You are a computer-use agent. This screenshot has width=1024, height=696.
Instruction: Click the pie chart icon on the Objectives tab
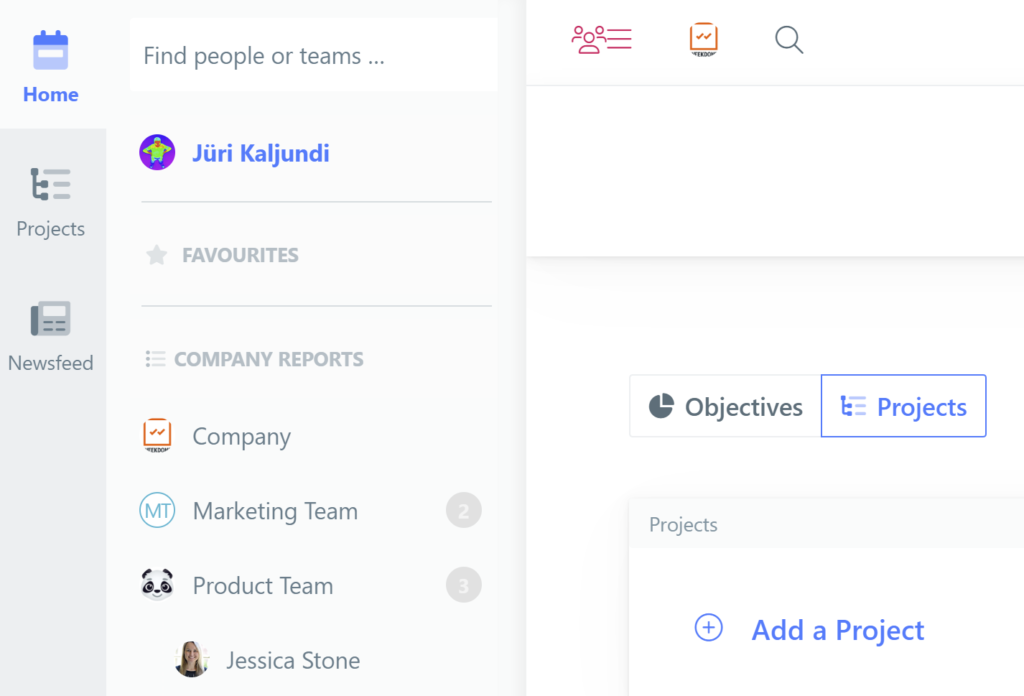pos(661,405)
